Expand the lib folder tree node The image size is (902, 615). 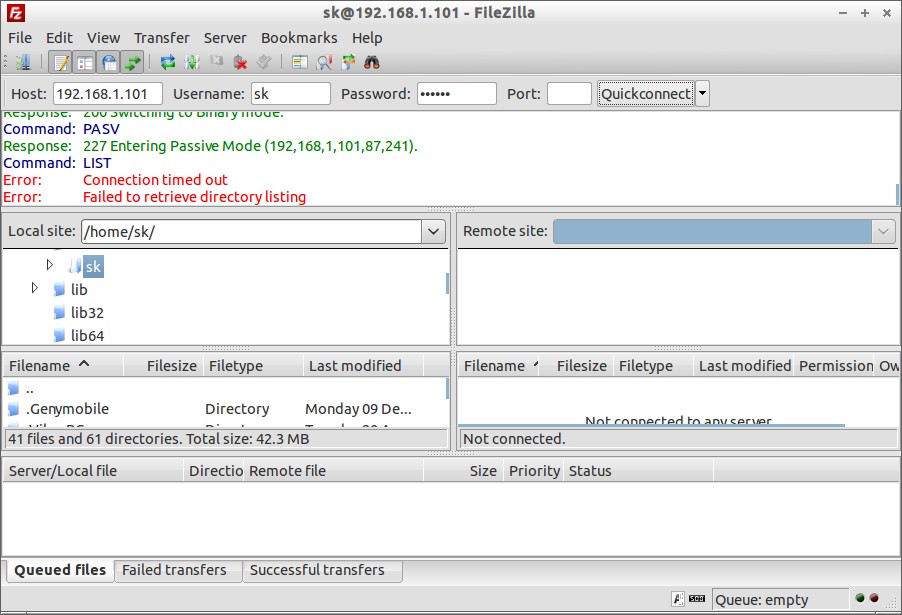35,288
